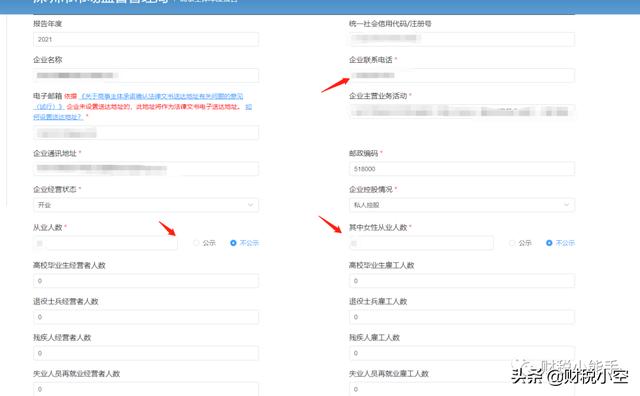Select 不公示 radio for 其中女性从业人数
The width and height of the screenshot is (640, 396).
coord(549,243)
